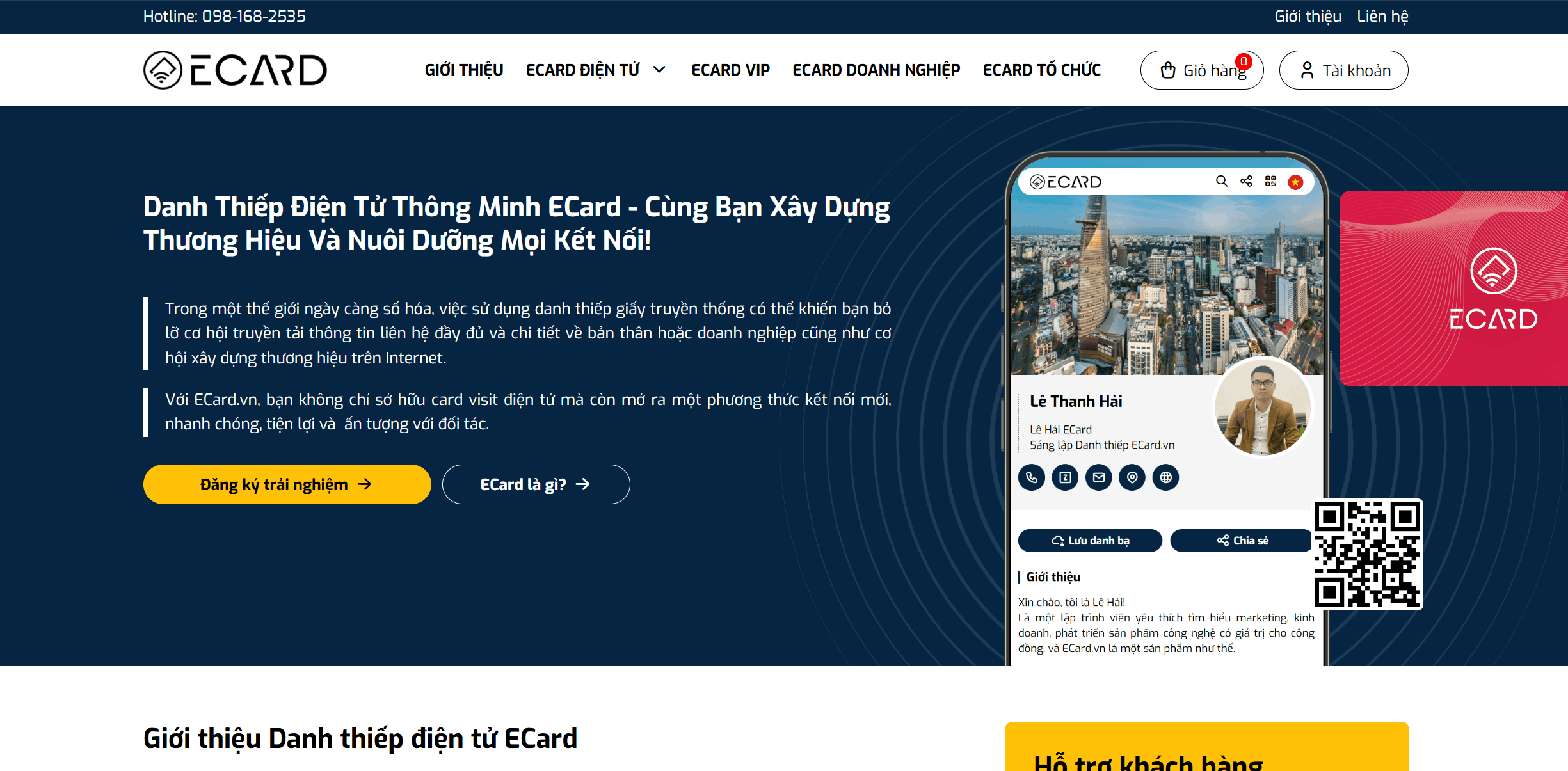This screenshot has width=1568, height=771.
Task: Click the Lê Thanh Hải name text
Action: (x=1076, y=401)
